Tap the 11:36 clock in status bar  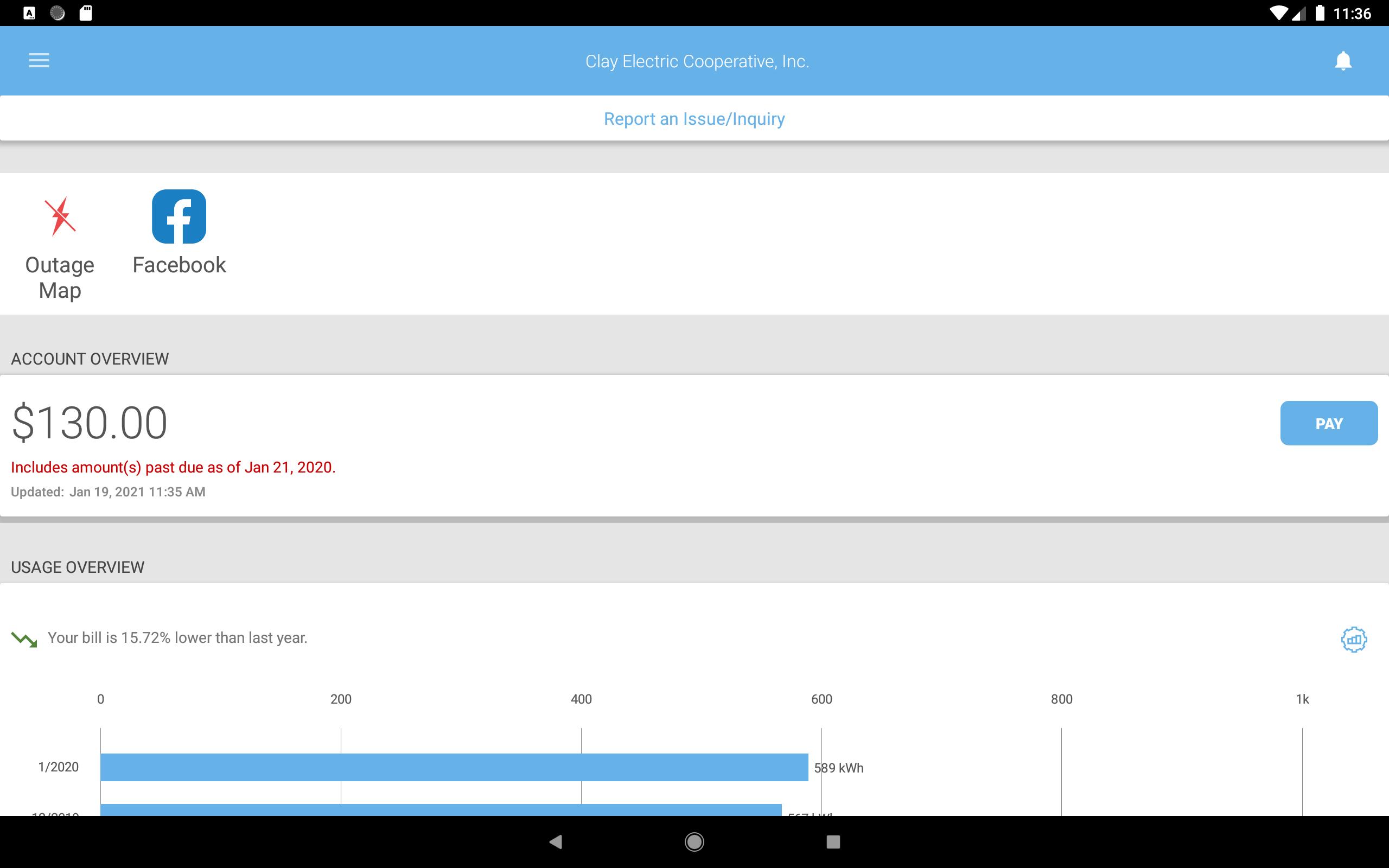coord(1352,13)
